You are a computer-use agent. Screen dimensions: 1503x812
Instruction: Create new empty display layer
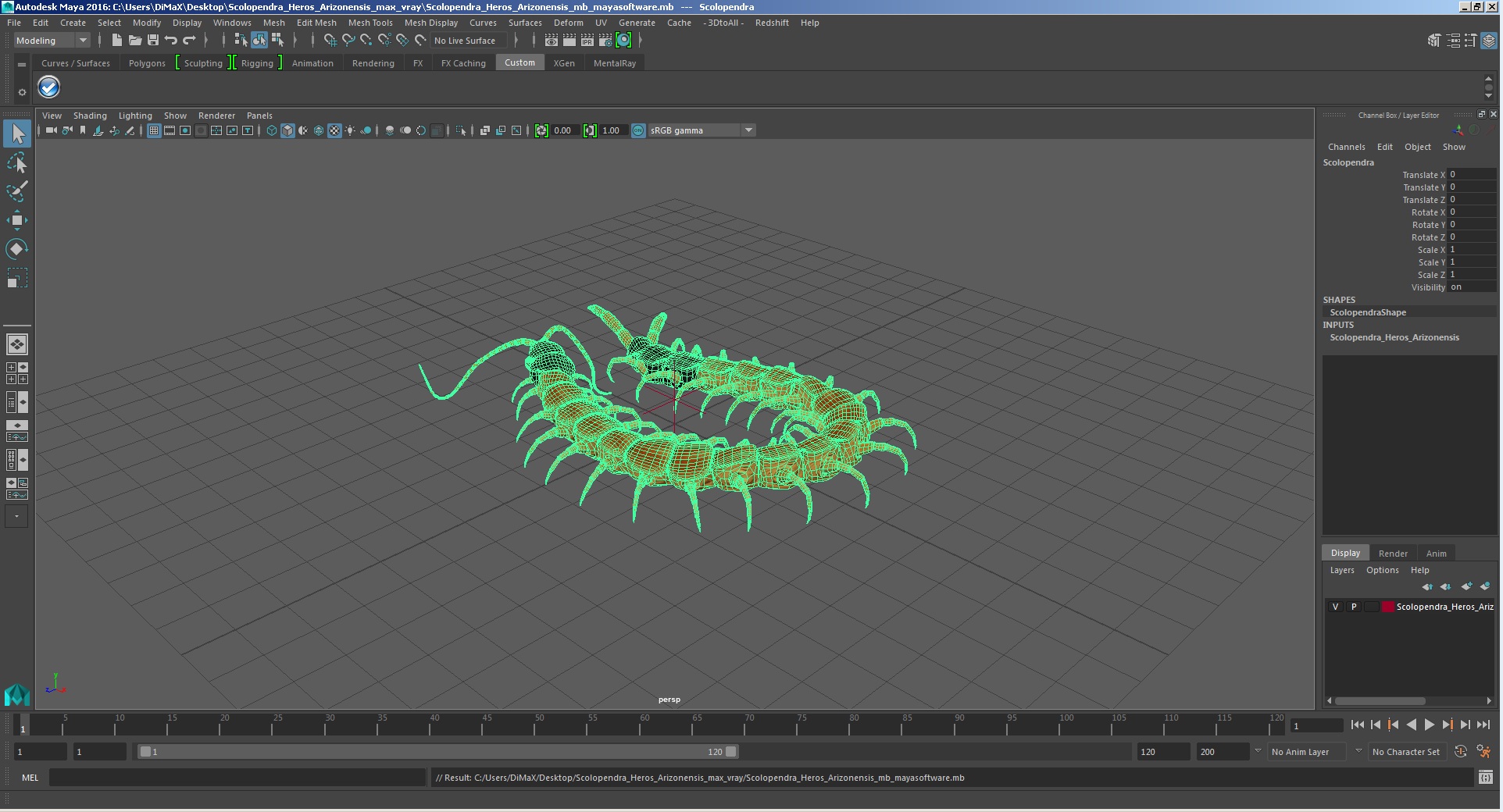click(1466, 586)
